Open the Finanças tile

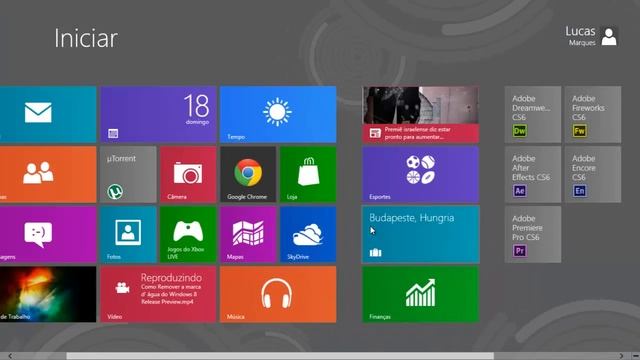coord(420,294)
